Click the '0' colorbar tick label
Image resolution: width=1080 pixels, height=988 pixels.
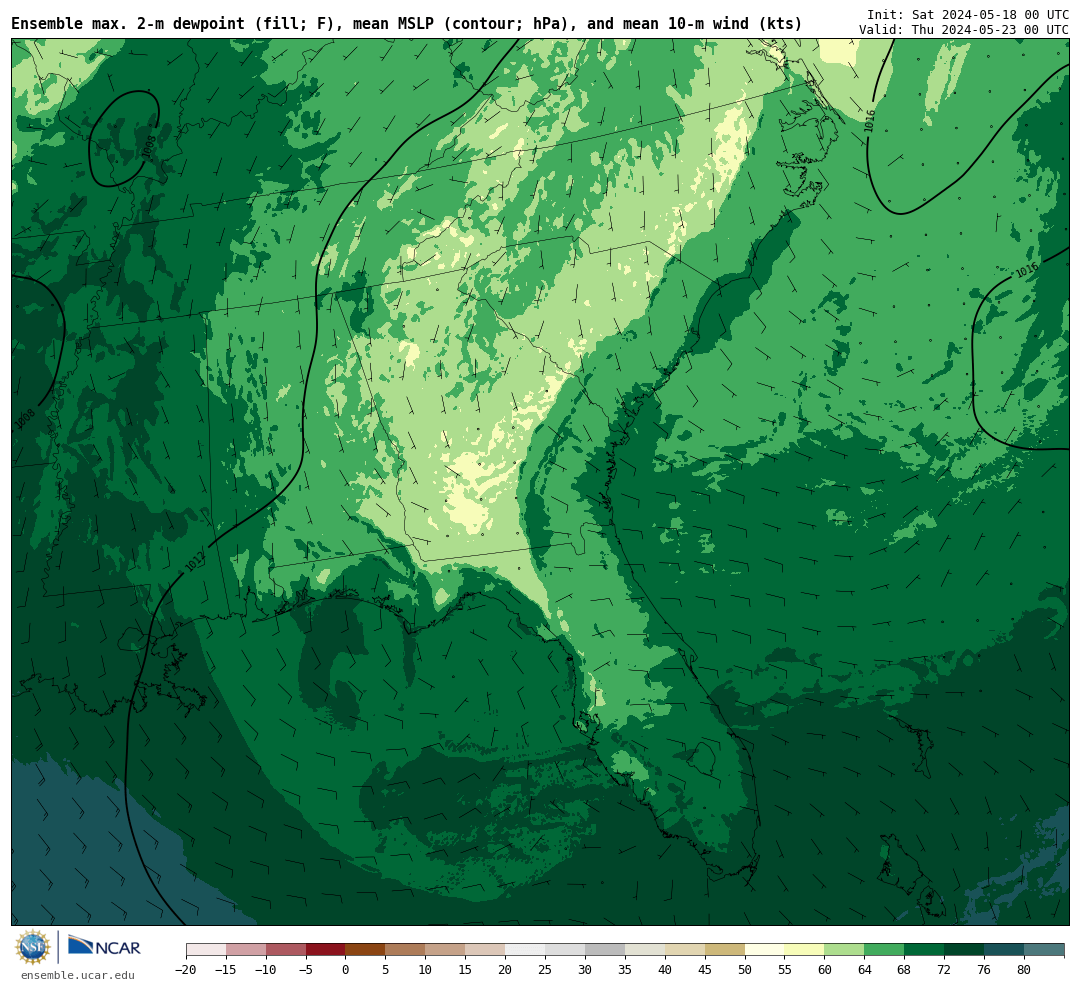click(346, 970)
